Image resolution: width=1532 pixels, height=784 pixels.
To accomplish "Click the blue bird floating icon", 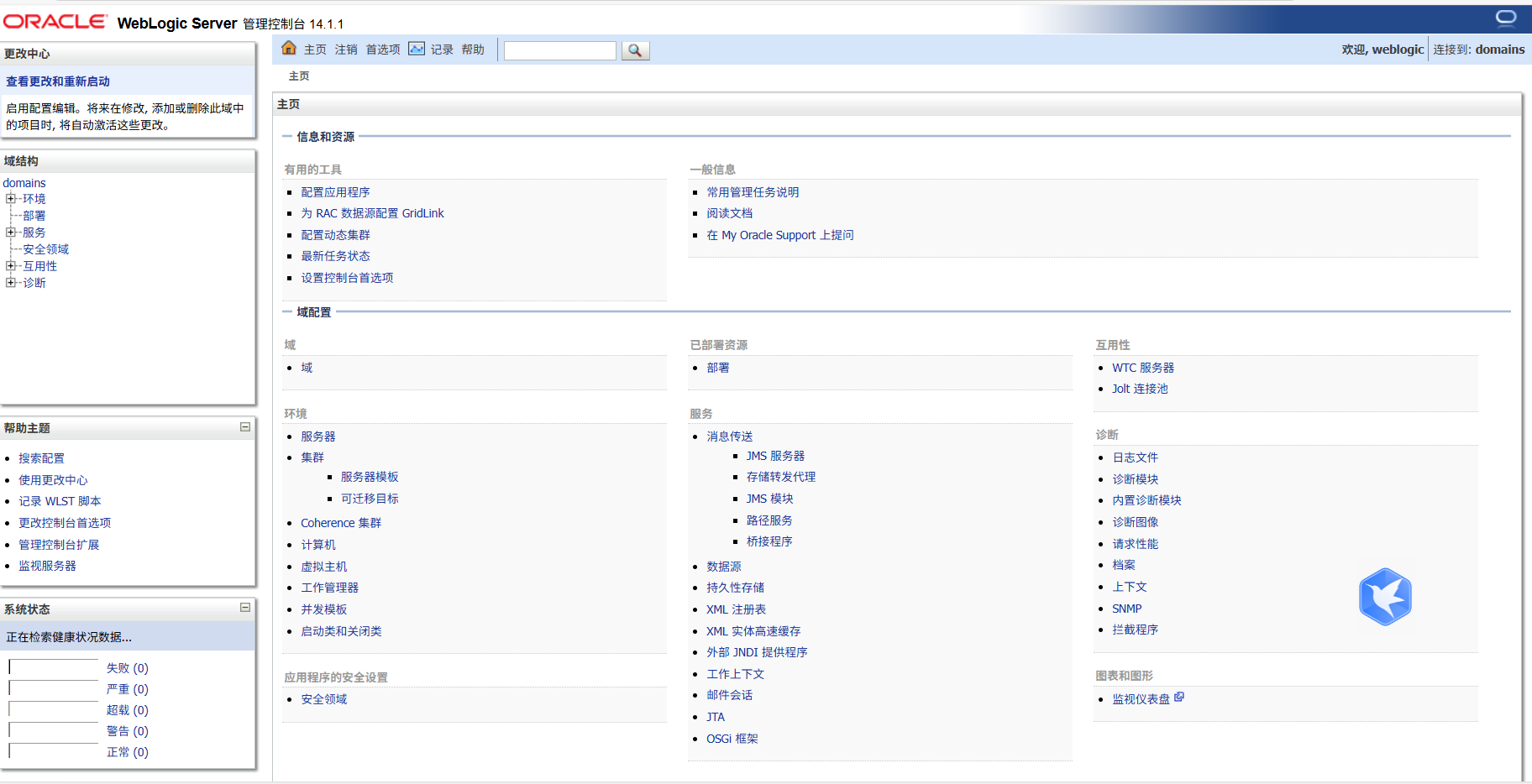I will [x=1385, y=597].
